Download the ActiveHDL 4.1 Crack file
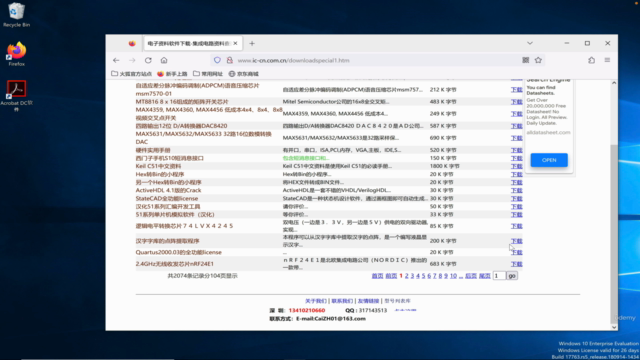This screenshot has width=640, height=360. (517, 191)
